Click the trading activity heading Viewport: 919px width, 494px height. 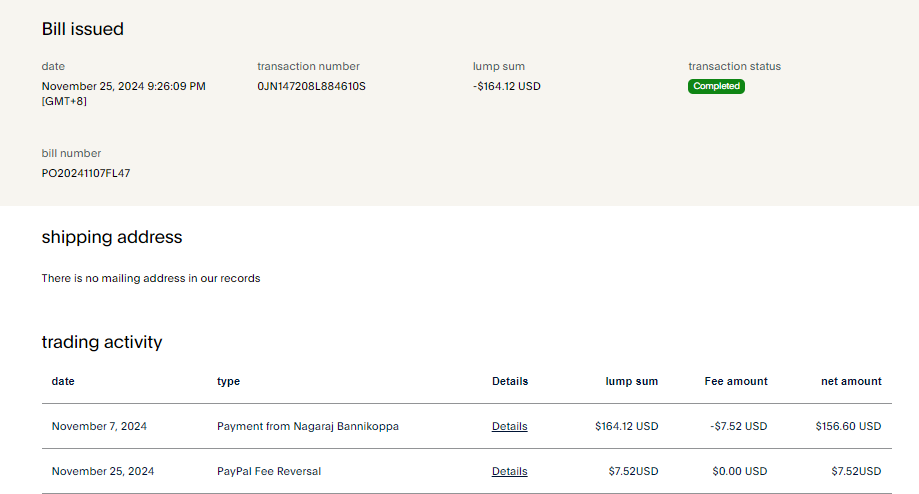pos(101,342)
